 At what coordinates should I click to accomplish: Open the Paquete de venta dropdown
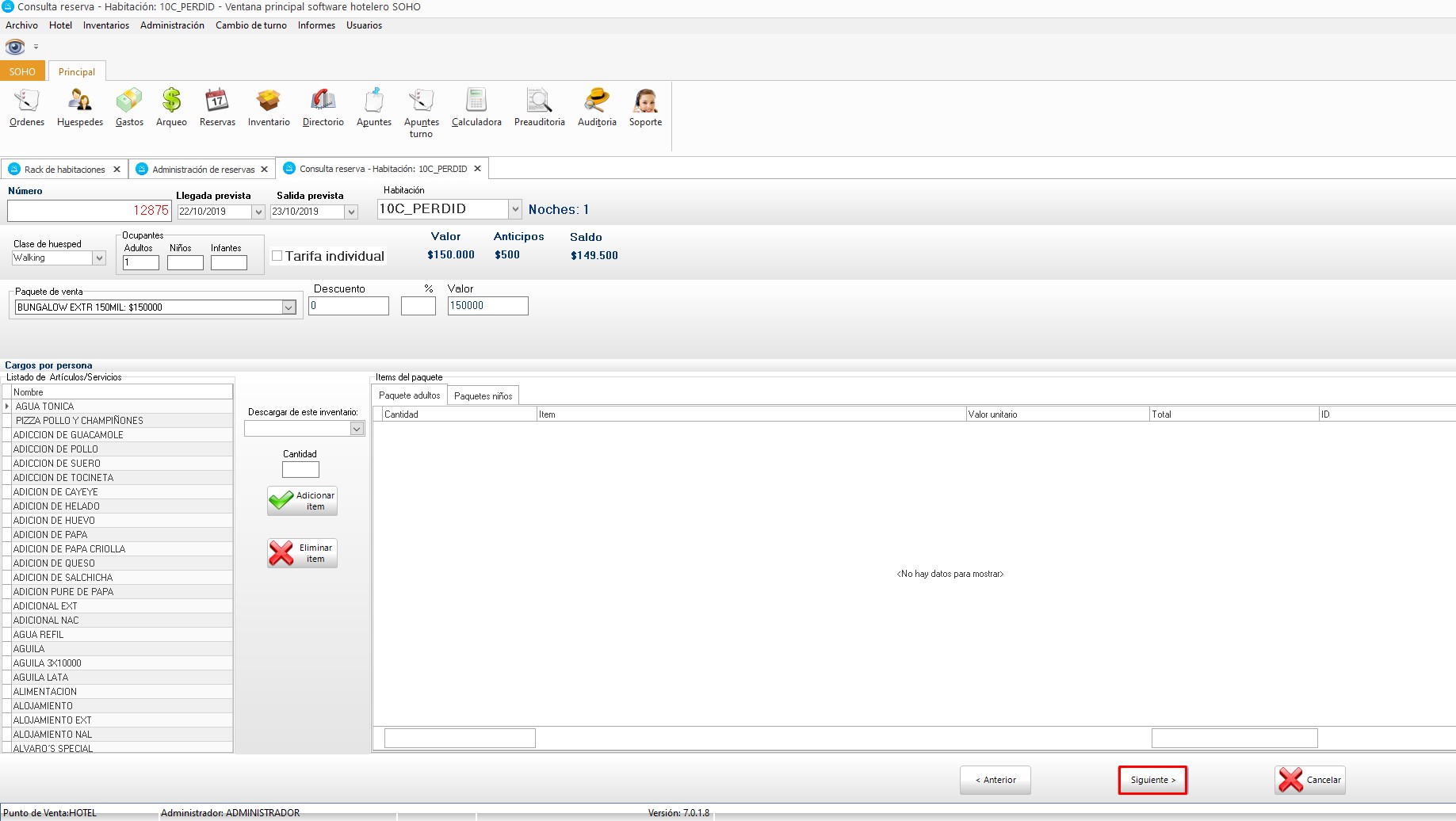coord(289,307)
